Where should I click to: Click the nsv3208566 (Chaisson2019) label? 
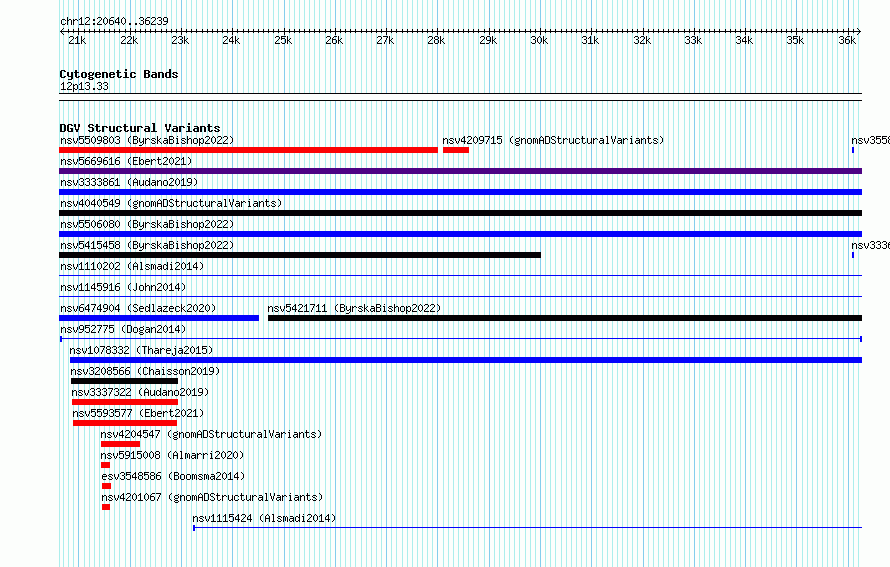(145, 371)
